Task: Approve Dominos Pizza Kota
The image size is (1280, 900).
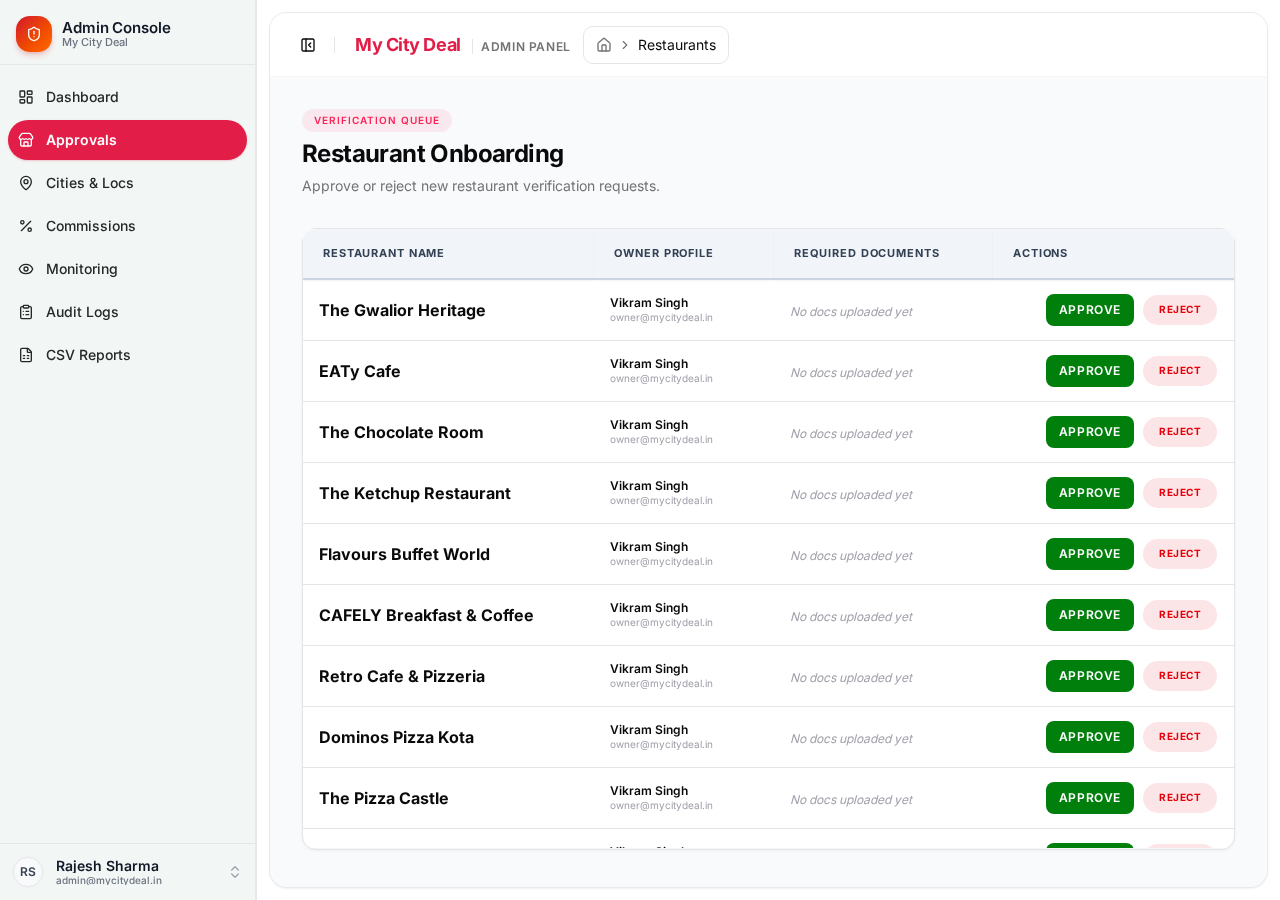Action: pyautogui.click(x=1090, y=737)
